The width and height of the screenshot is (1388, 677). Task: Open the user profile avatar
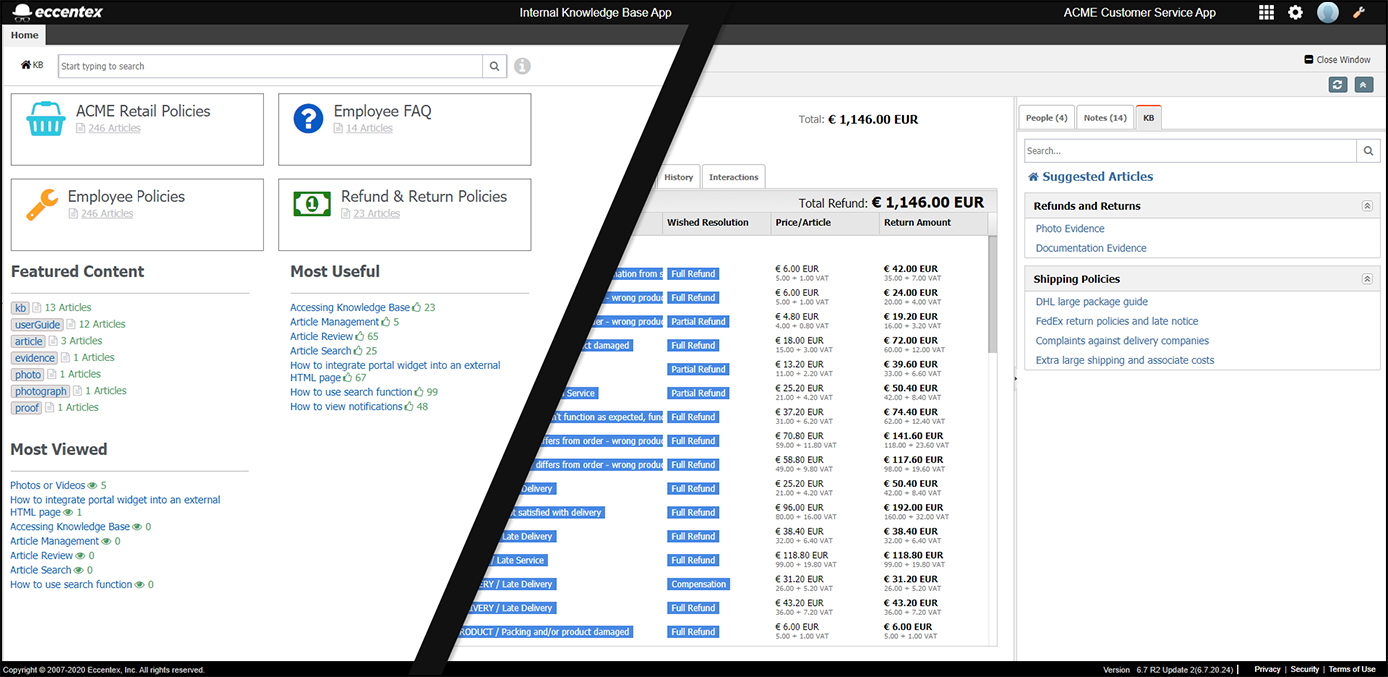(x=1327, y=12)
